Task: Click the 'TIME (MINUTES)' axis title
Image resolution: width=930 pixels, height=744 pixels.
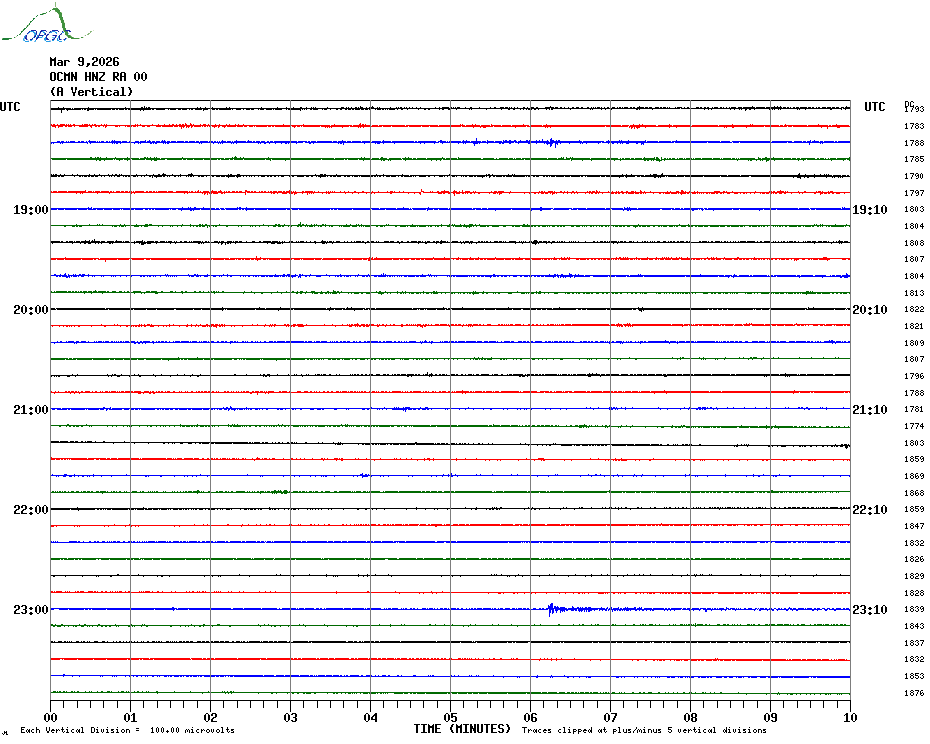Action: [x=462, y=729]
